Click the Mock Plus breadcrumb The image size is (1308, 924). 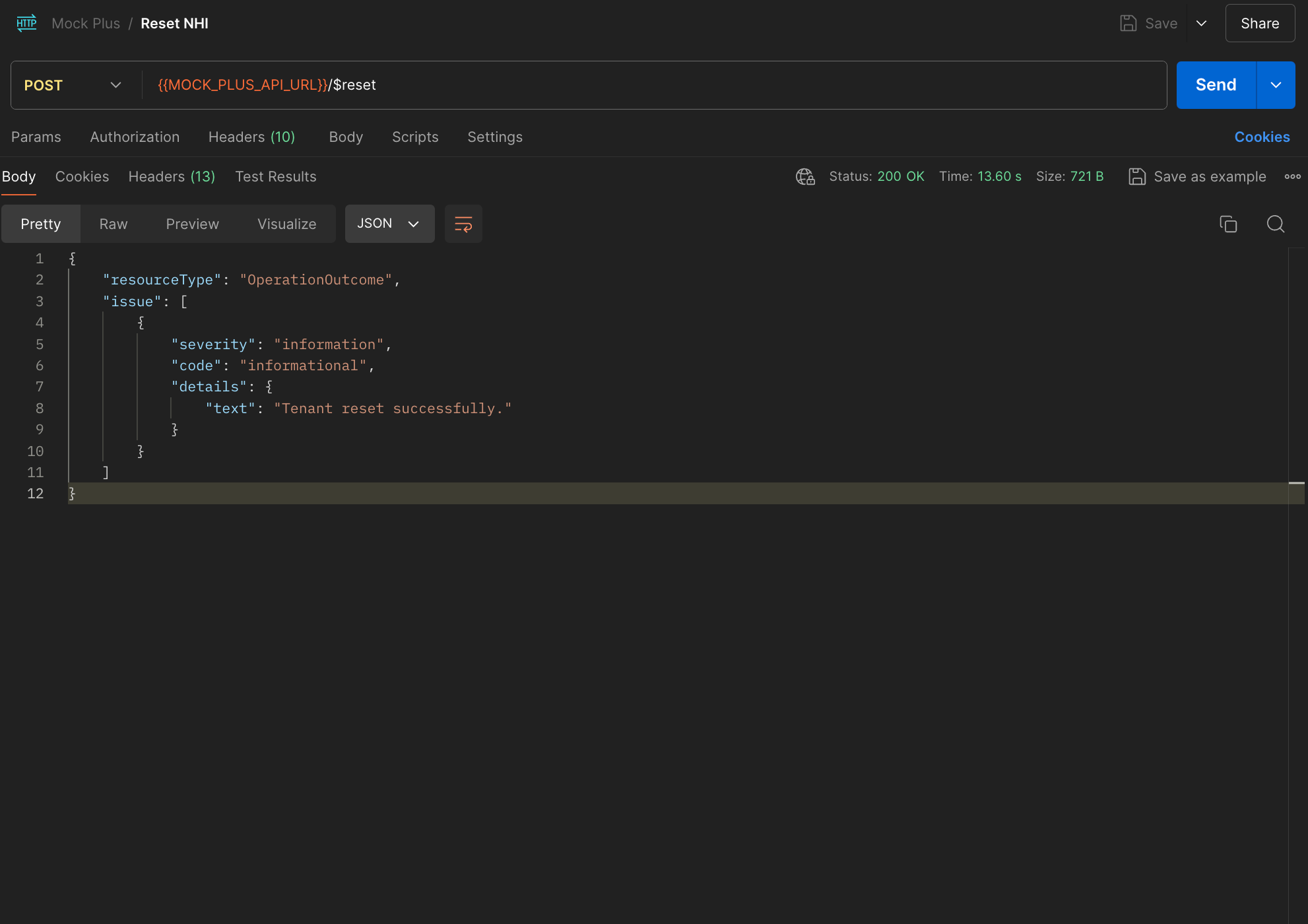click(x=86, y=23)
